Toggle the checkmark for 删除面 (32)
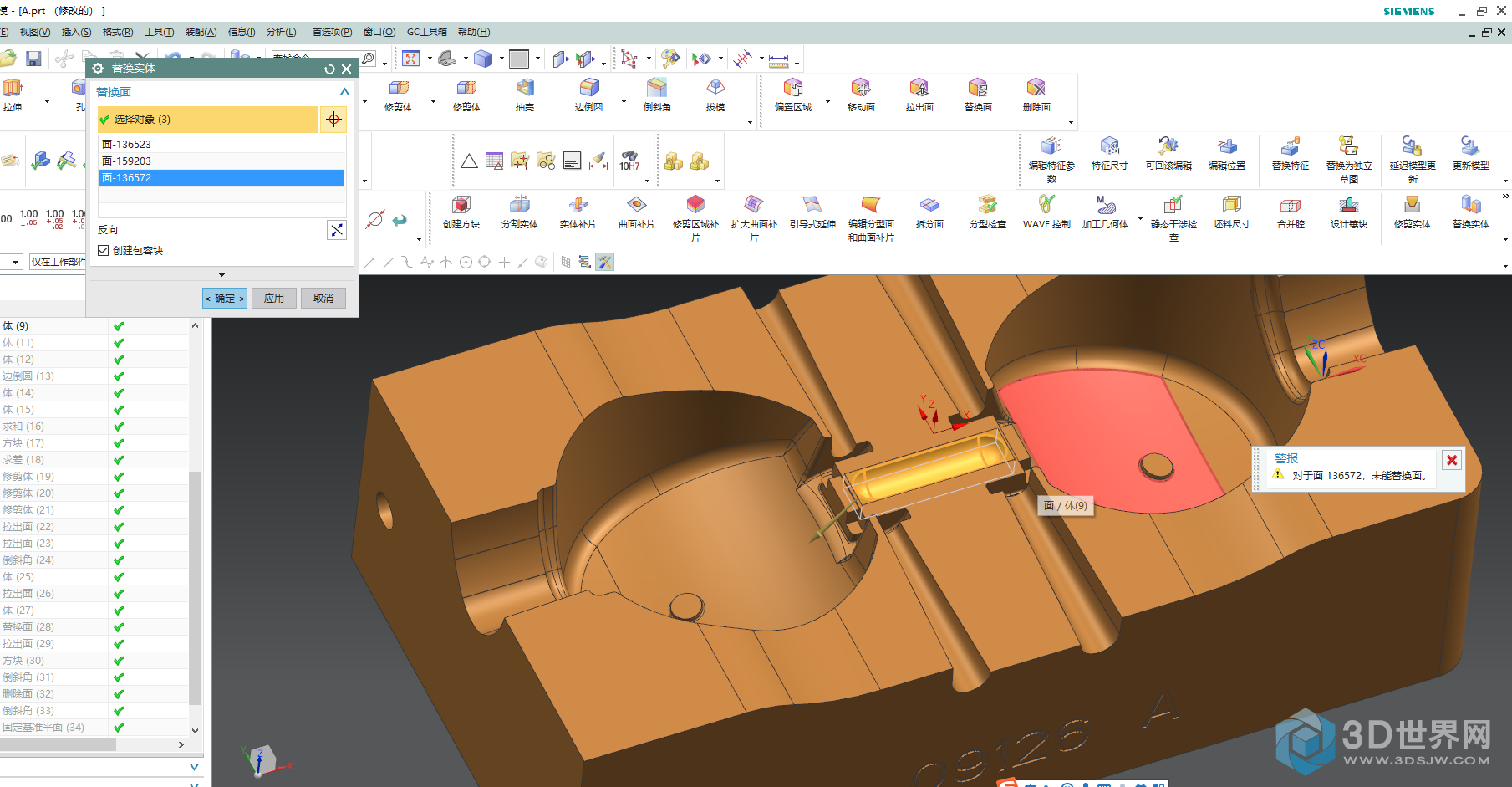The image size is (1512, 787). [x=119, y=694]
